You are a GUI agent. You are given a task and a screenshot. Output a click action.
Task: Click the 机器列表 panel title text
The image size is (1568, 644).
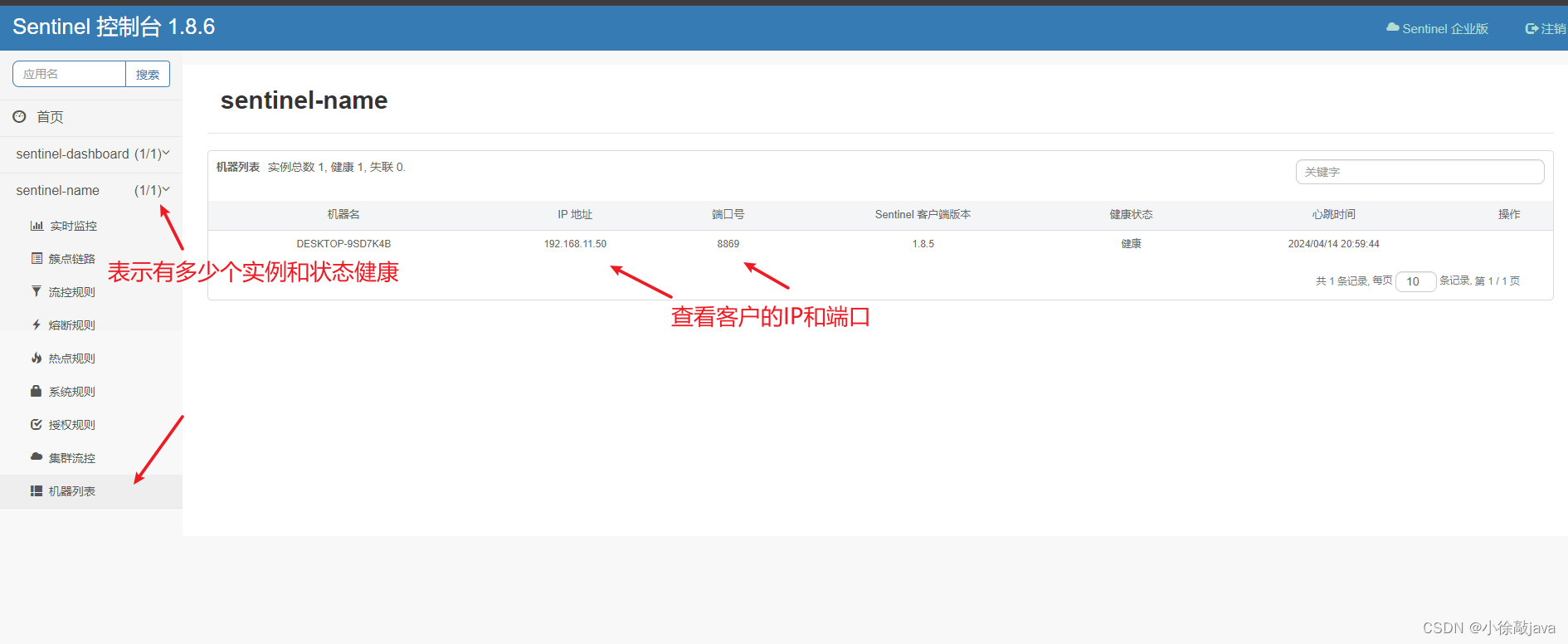pos(238,167)
